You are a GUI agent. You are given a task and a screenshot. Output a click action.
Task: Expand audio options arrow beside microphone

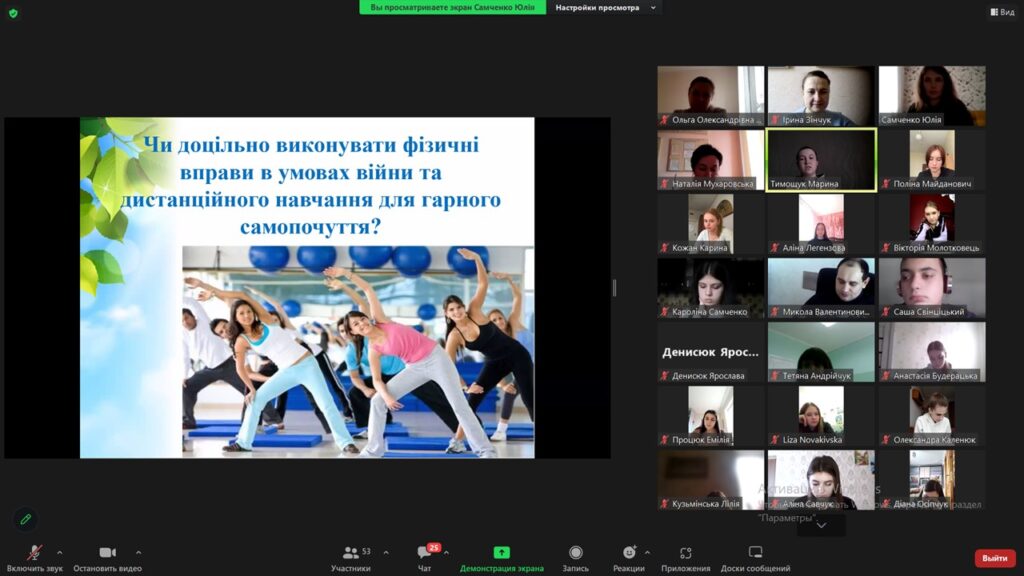(59, 552)
